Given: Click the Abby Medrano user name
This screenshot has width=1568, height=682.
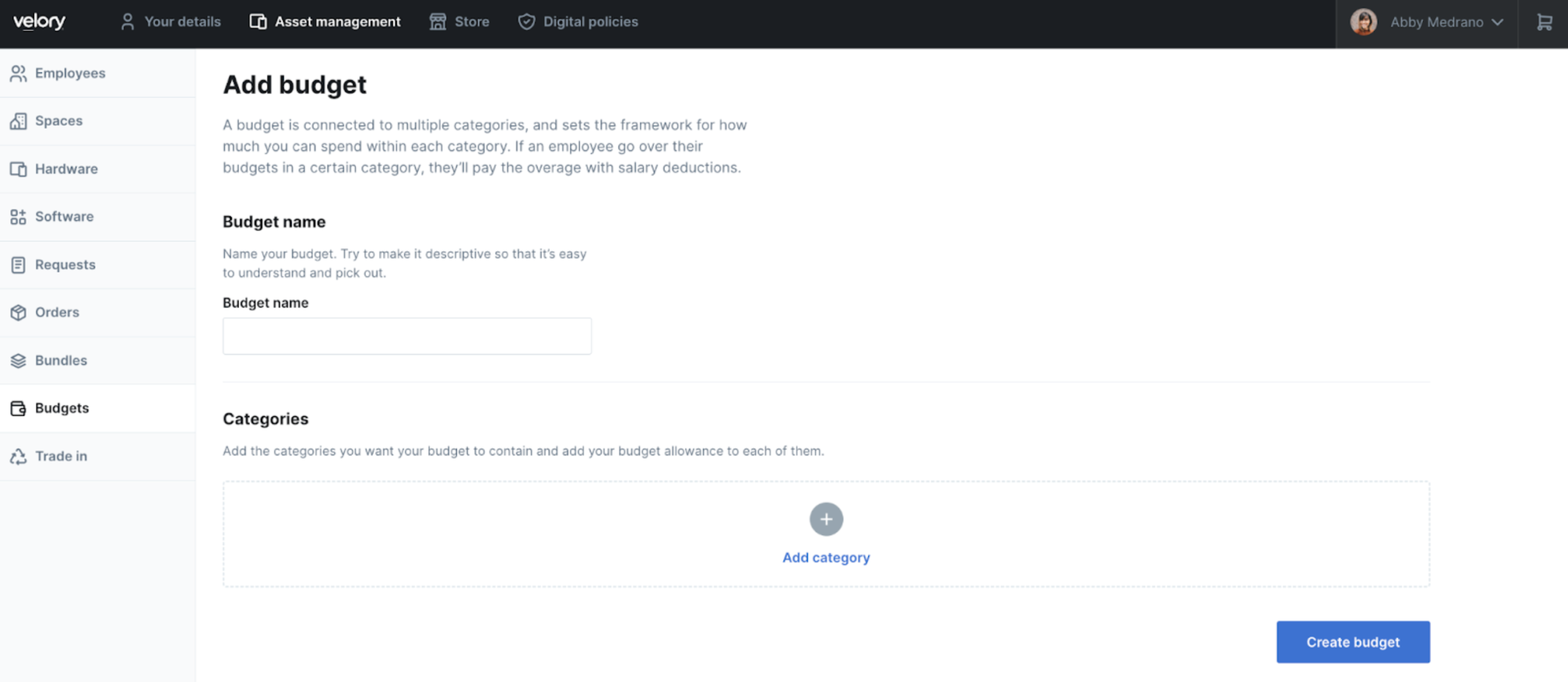Looking at the screenshot, I should (x=1436, y=22).
